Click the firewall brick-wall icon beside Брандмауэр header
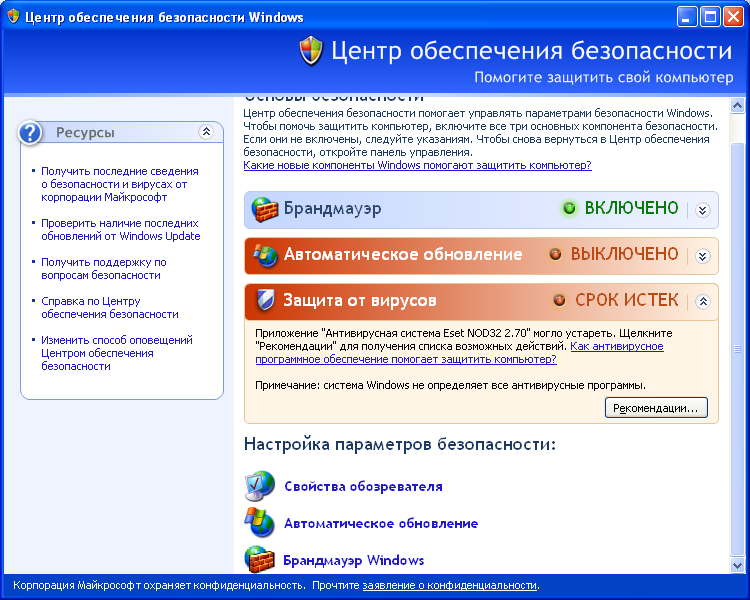The width and height of the screenshot is (750, 600). tap(265, 210)
